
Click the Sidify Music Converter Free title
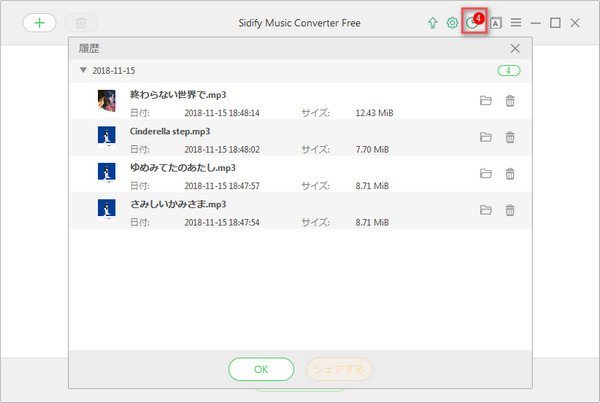point(300,23)
